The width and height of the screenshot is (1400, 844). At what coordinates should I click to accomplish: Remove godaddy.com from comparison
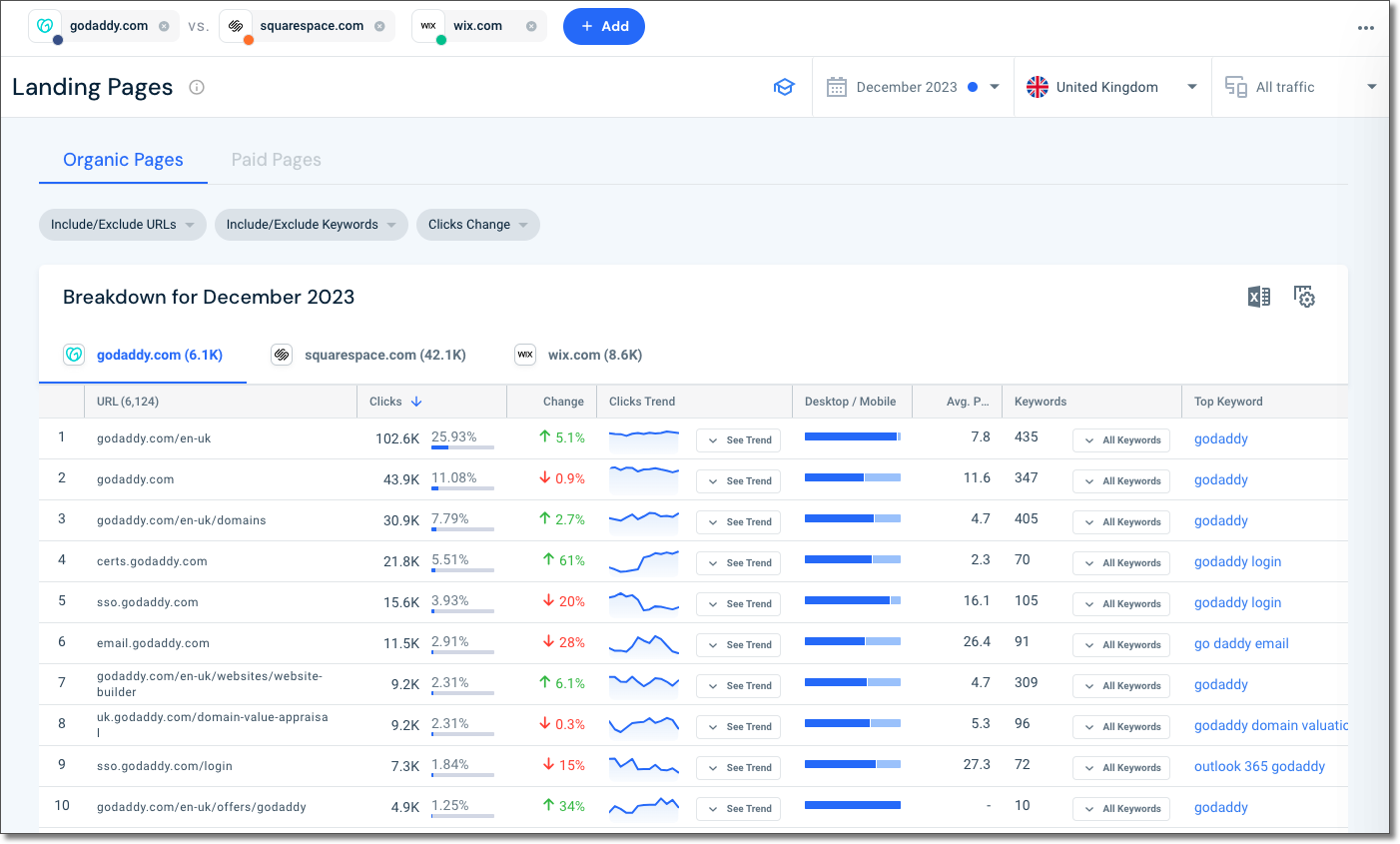point(164,26)
